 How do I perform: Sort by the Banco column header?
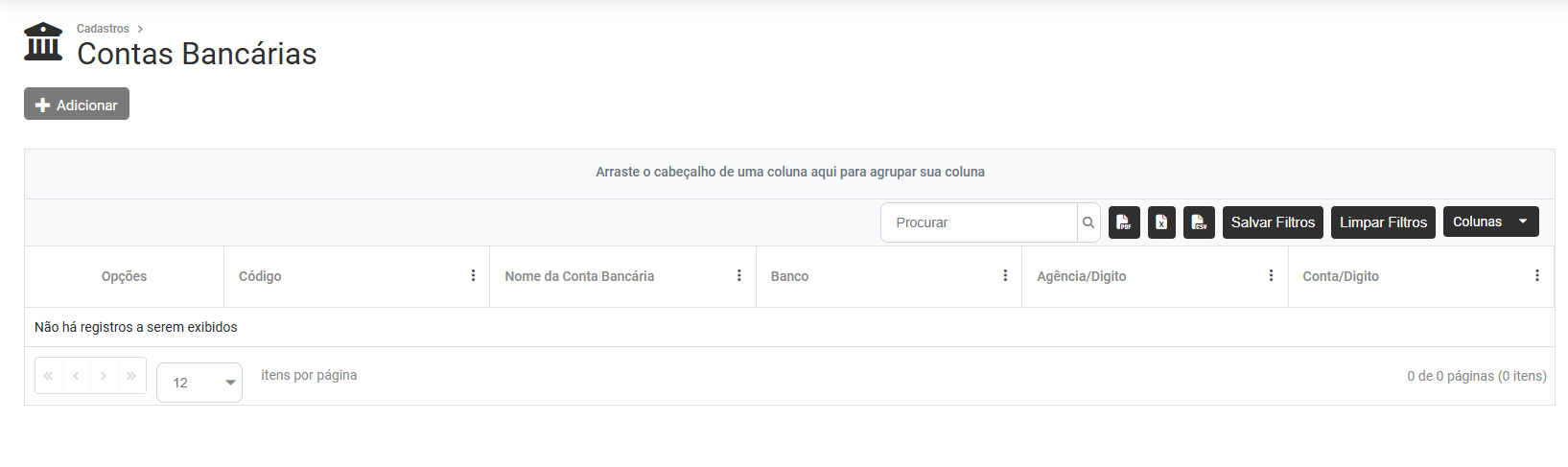790,276
